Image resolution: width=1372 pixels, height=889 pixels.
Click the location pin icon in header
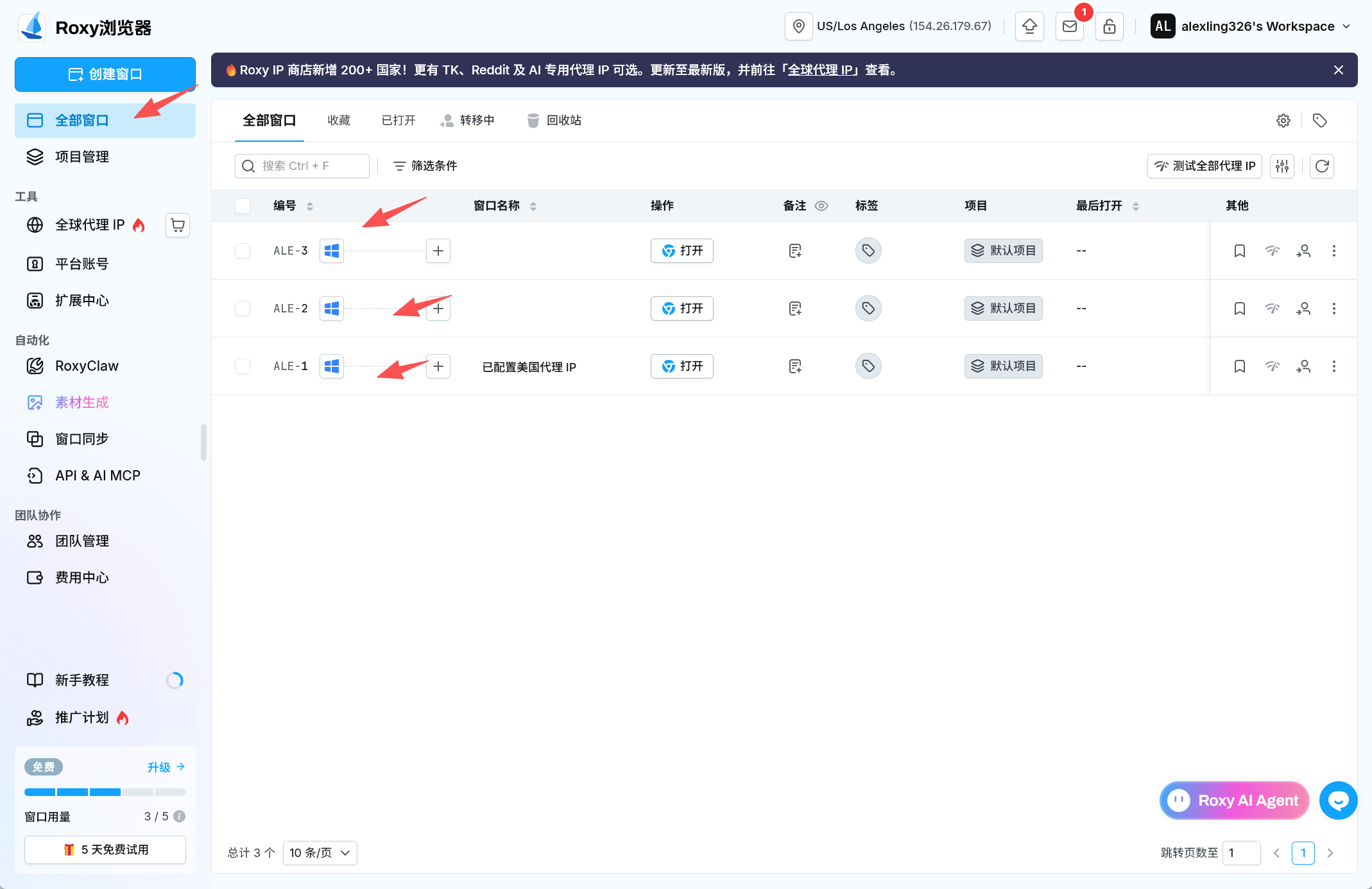coord(798,26)
